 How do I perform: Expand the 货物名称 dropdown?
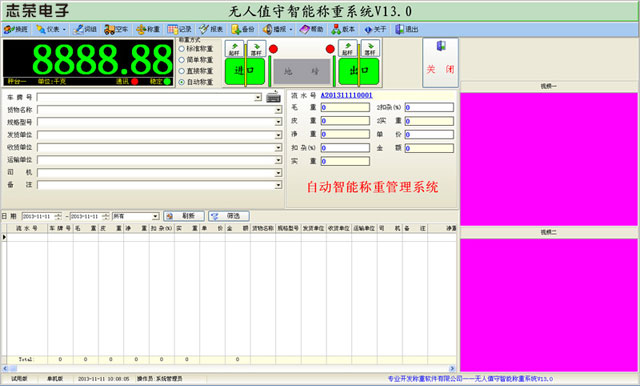click(x=278, y=110)
